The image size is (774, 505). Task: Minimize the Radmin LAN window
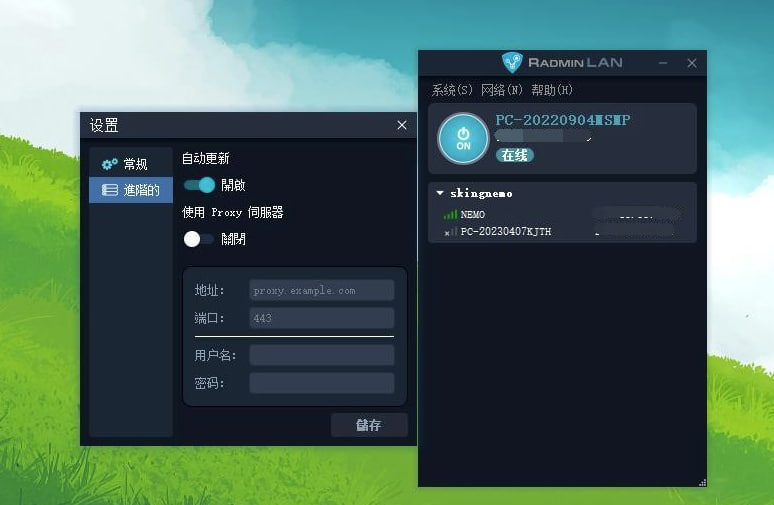click(x=663, y=63)
